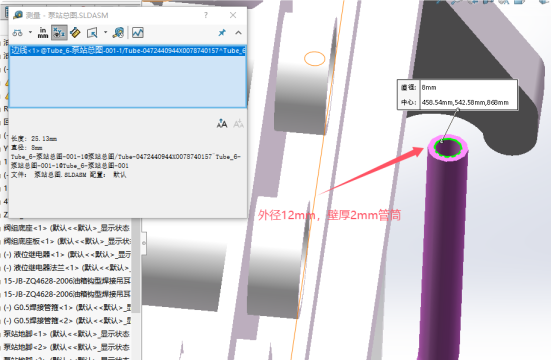Click the 8mm diameter measurement callout
551x360 pixels.
point(458,95)
